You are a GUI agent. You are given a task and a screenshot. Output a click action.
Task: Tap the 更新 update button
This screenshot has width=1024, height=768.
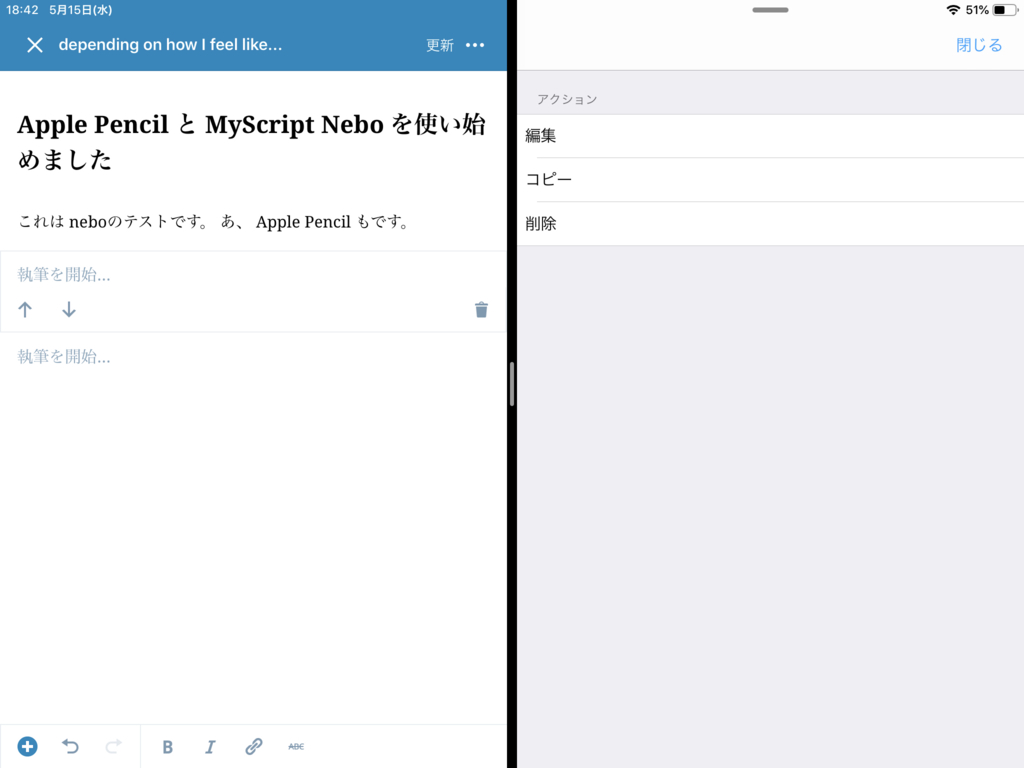click(x=440, y=45)
